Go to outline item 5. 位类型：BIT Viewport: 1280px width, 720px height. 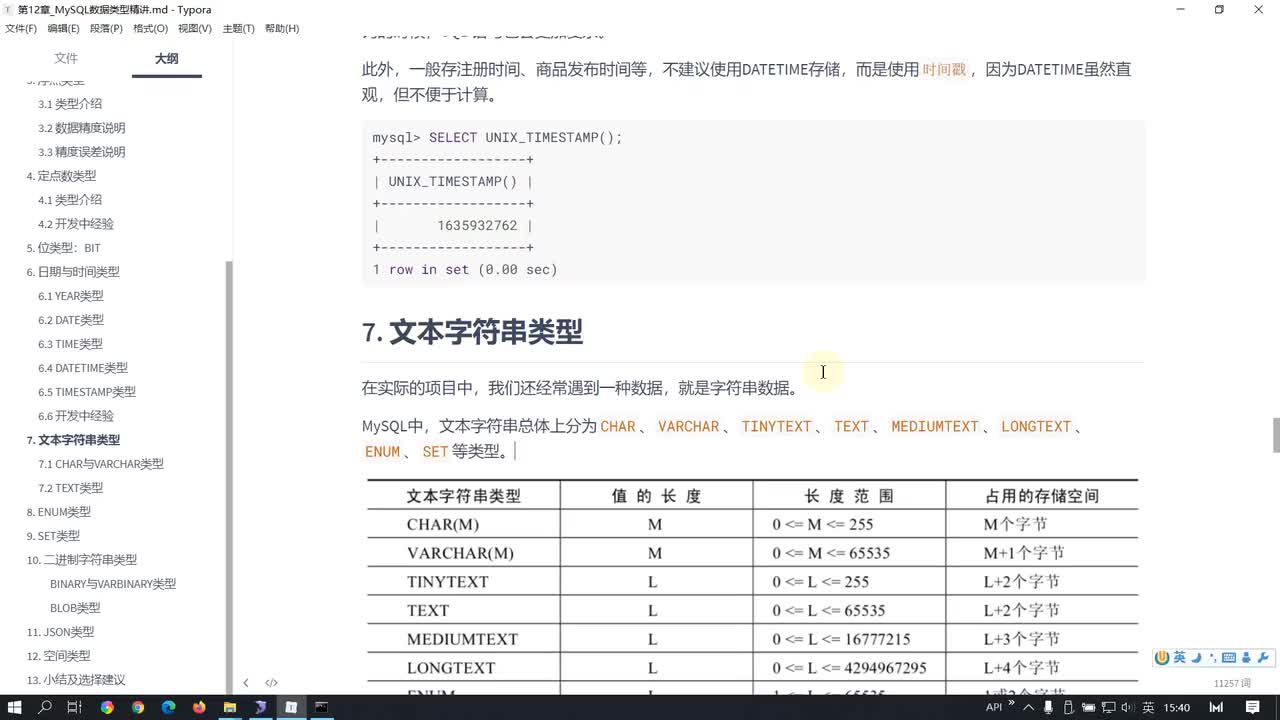pyautogui.click(x=63, y=248)
